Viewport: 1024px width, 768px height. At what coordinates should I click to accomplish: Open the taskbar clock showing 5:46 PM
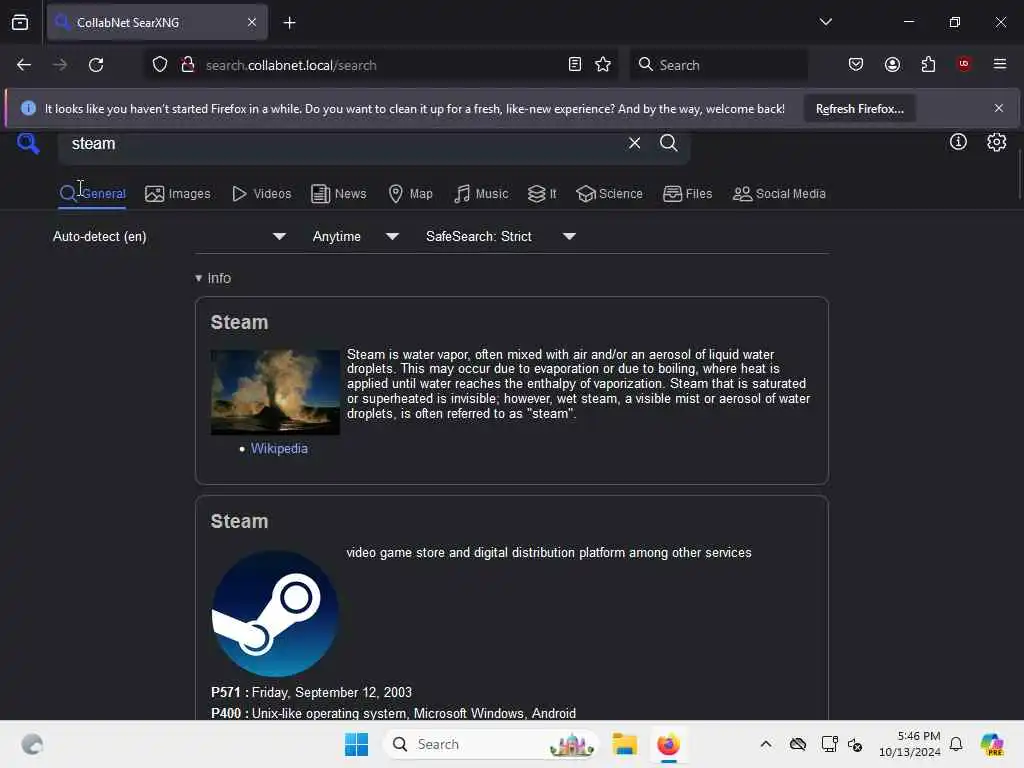(x=910, y=744)
